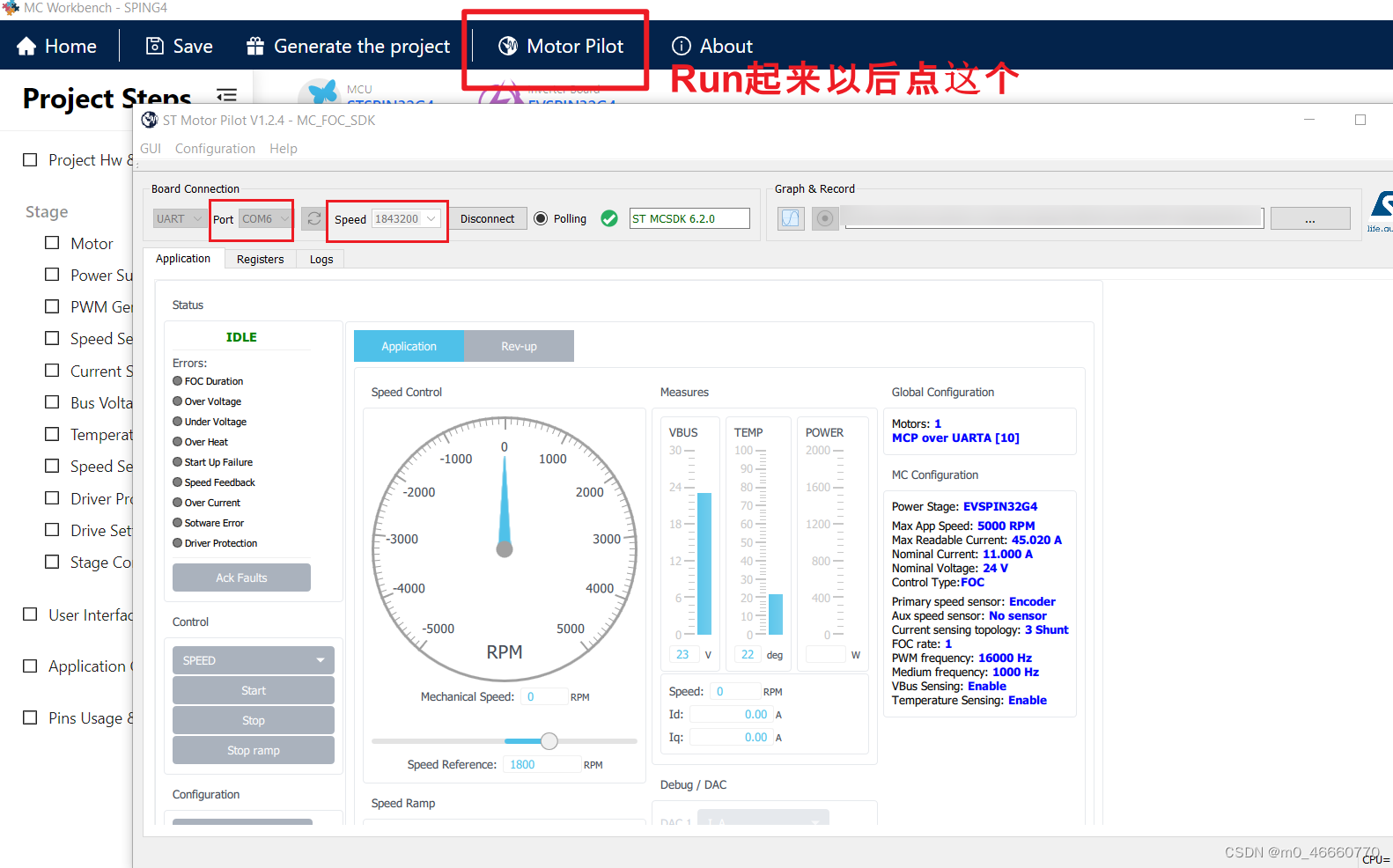Switch to the Rev-up tab
This screenshot has width=1393, height=868.
519,346
